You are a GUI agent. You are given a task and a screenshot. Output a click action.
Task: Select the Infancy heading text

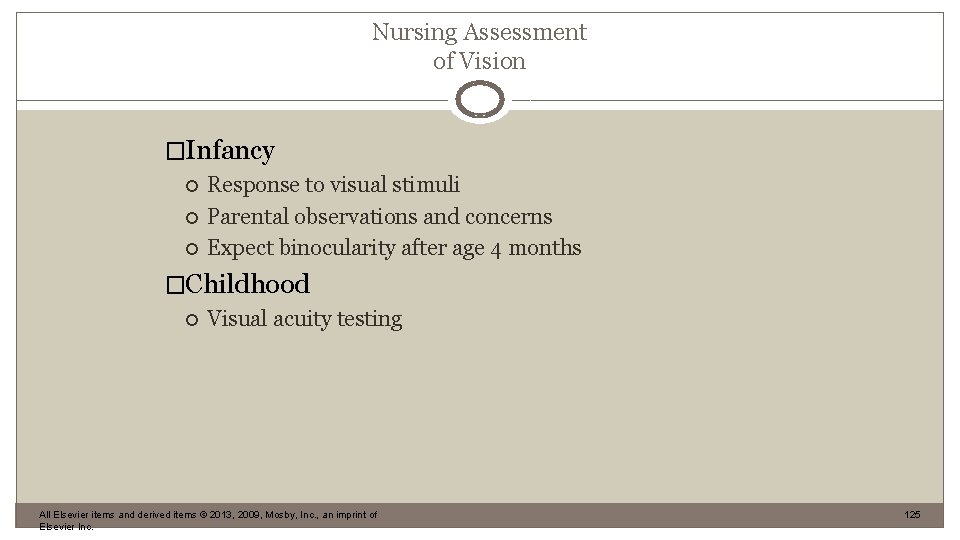230,151
